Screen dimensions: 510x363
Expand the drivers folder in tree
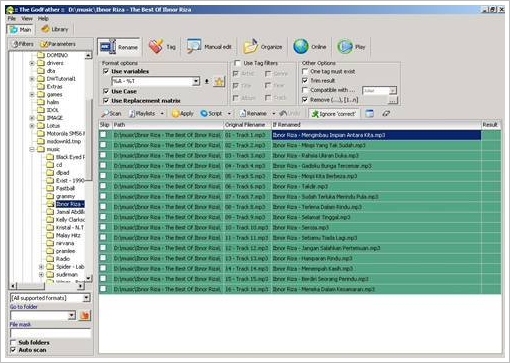click(32, 63)
